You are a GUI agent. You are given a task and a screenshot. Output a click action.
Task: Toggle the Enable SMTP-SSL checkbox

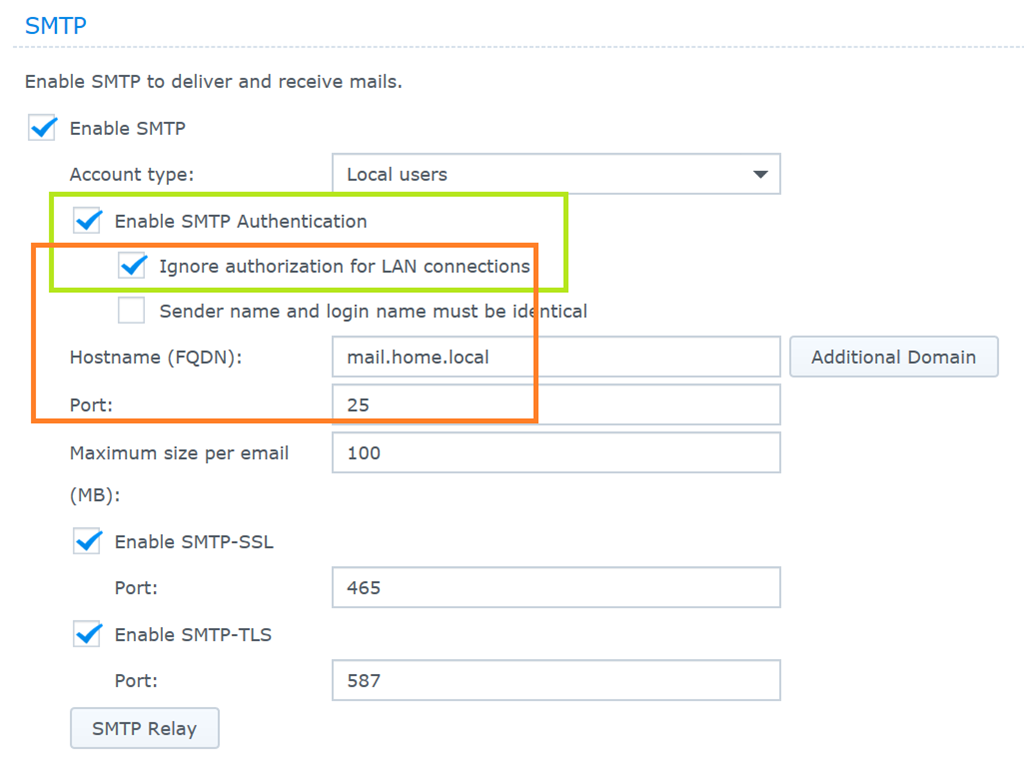(x=88, y=542)
